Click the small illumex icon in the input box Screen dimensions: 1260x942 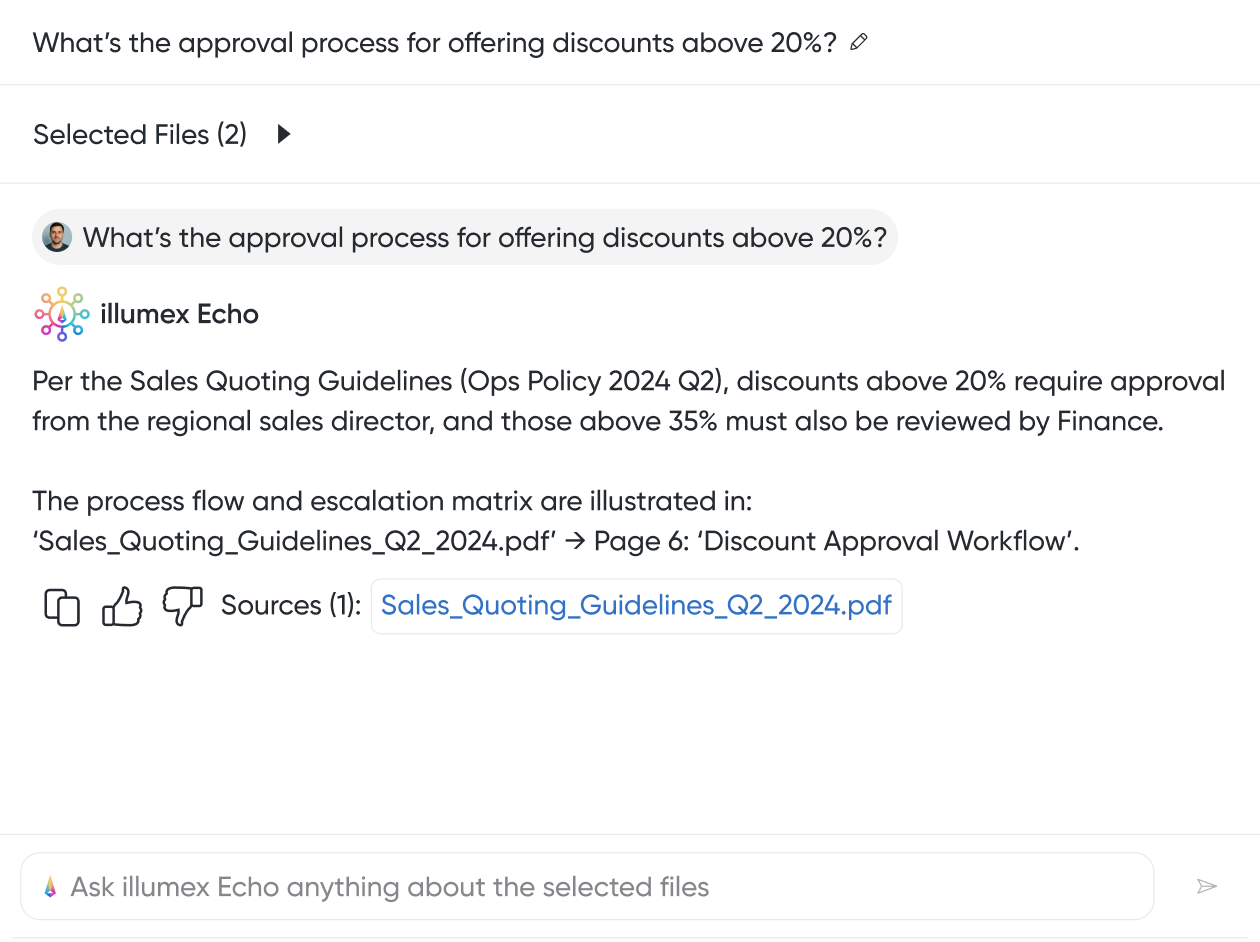(50, 887)
